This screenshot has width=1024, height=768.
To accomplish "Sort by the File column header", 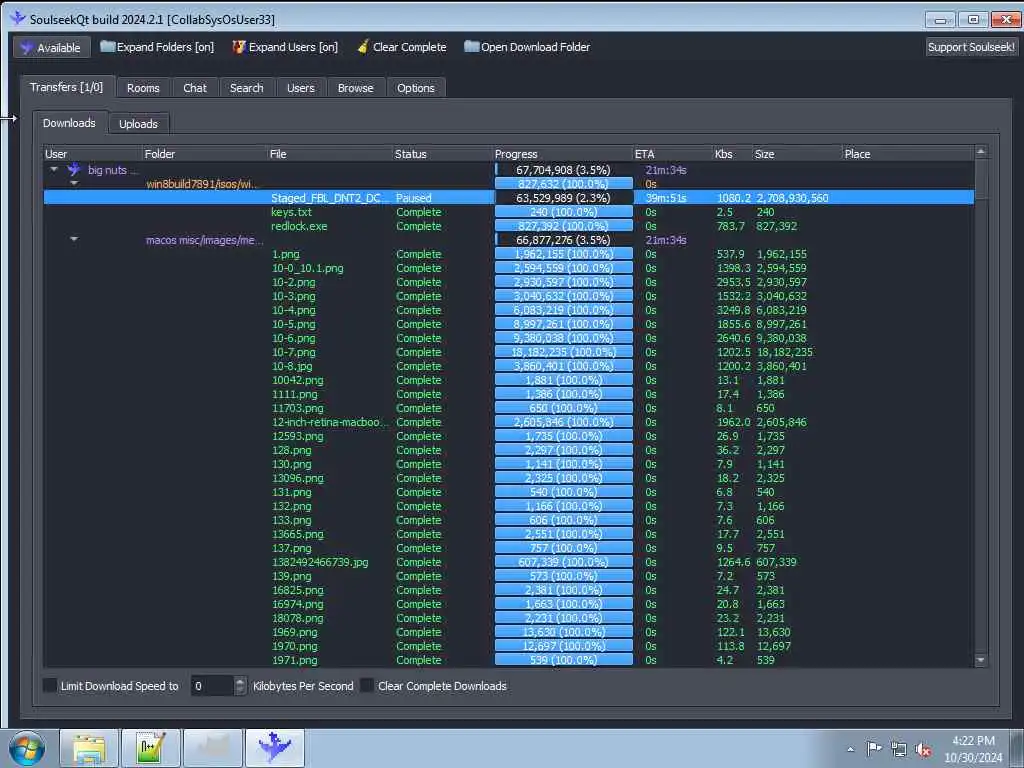I will tap(330, 154).
